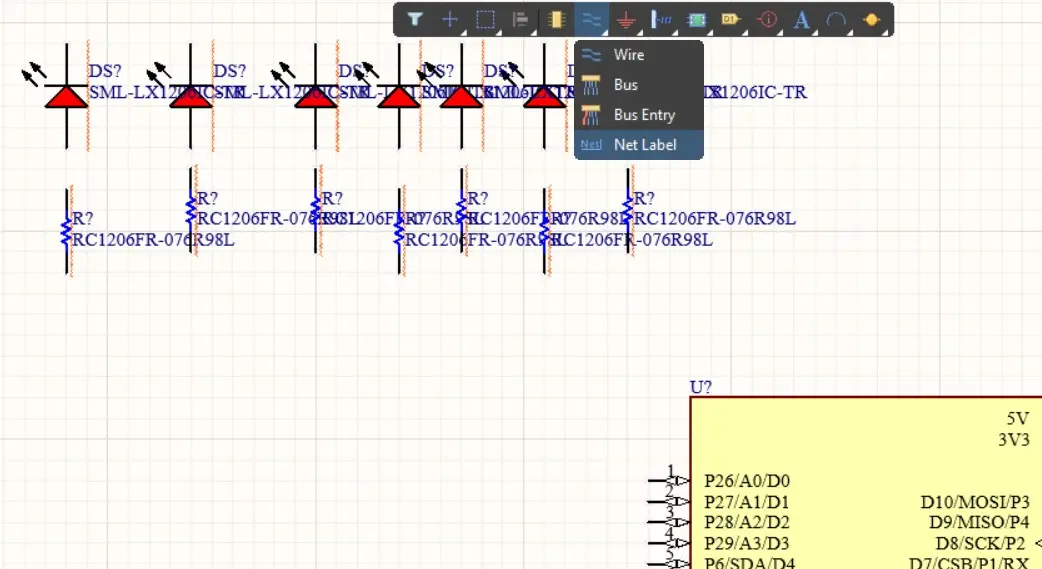The image size is (1042, 569).
Task: Click pin label D10/MOSI/P3
Action: pyautogui.click(x=975, y=502)
